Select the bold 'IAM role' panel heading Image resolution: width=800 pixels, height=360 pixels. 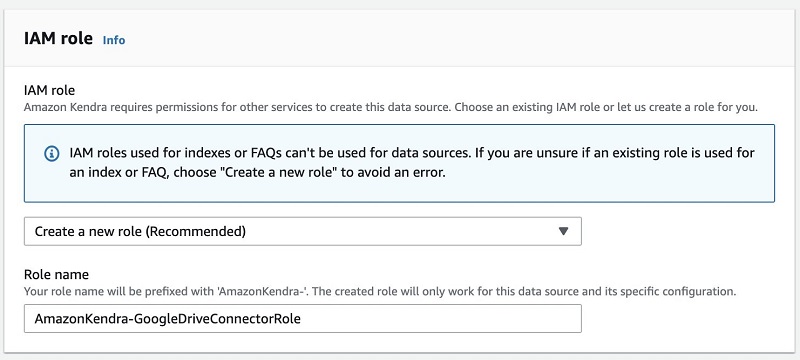click(59, 39)
